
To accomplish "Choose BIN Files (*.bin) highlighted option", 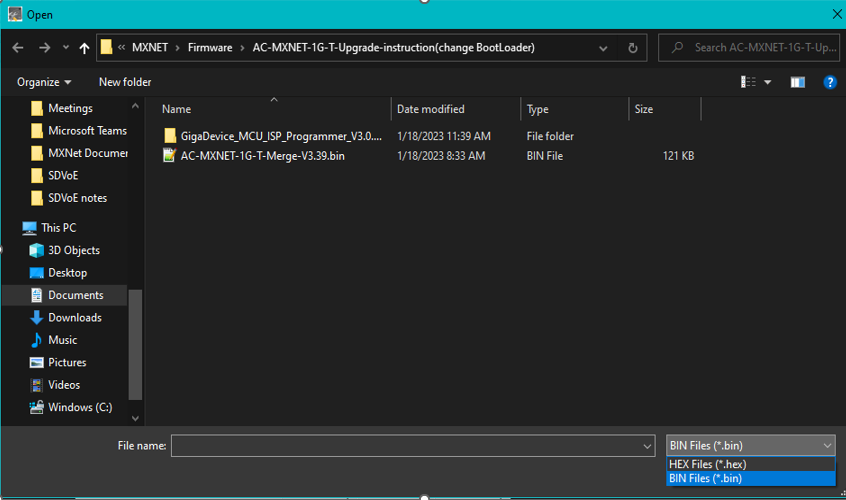I will 751,478.
